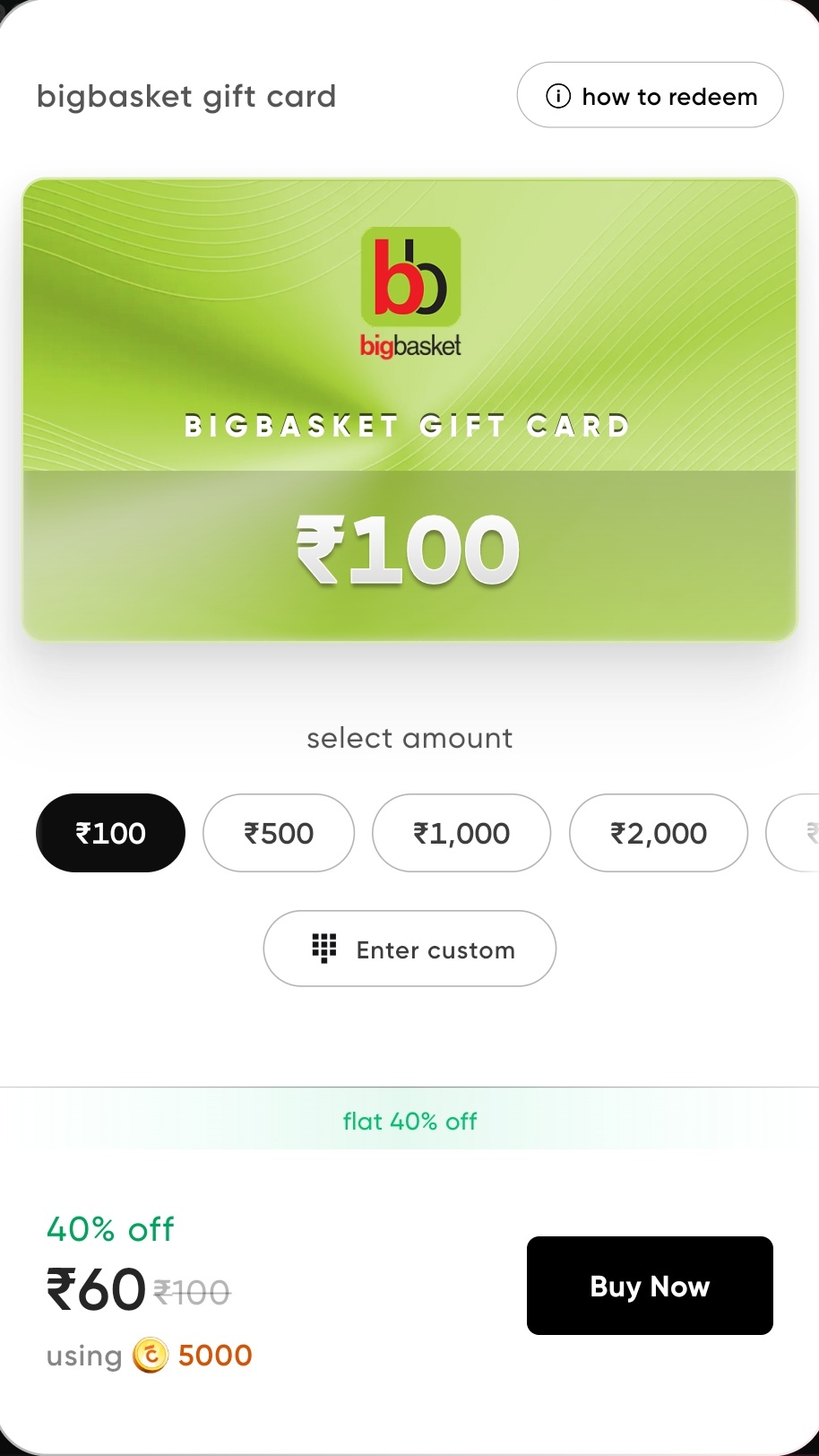Click the select amount label
The width and height of the screenshot is (819, 1456).
click(x=409, y=738)
